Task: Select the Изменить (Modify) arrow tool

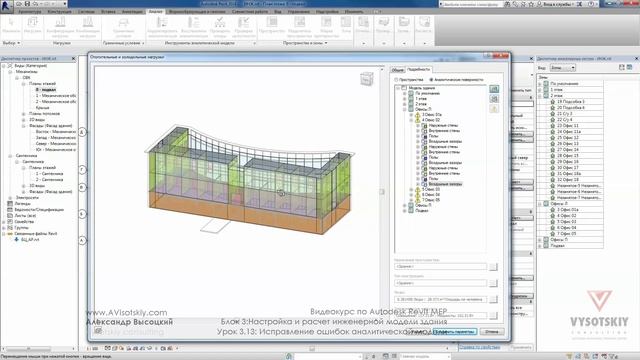Action: point(11,24)
